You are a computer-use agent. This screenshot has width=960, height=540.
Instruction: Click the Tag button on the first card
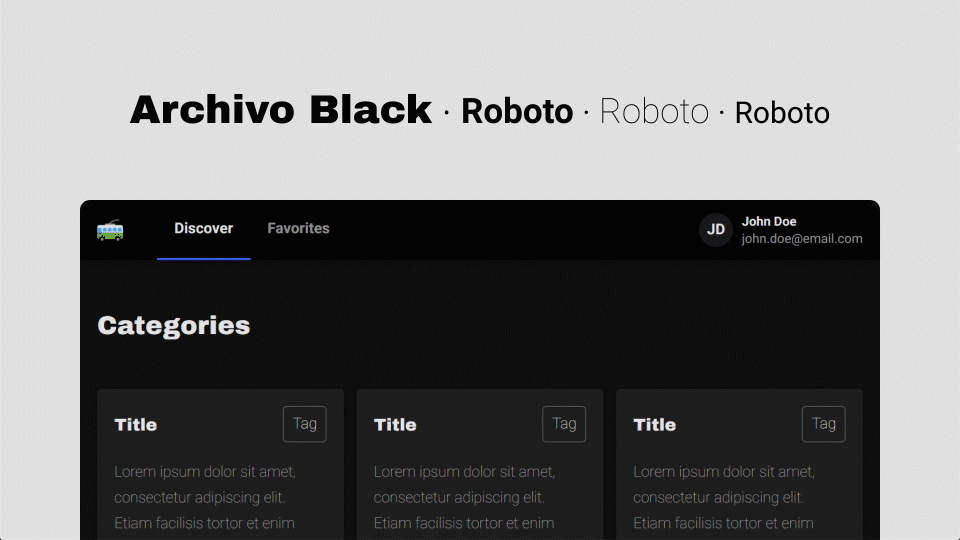point(304,424)
